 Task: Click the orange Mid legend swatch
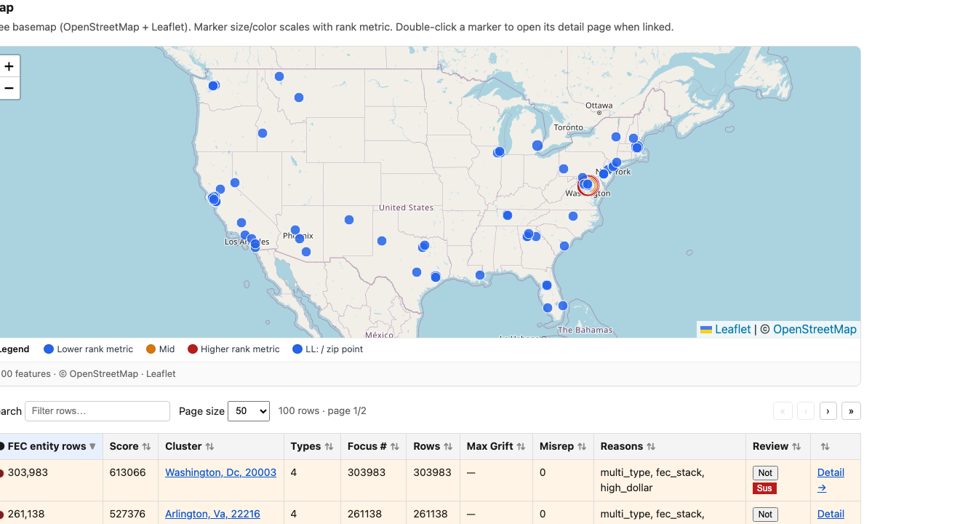click(x=151, y=349)
